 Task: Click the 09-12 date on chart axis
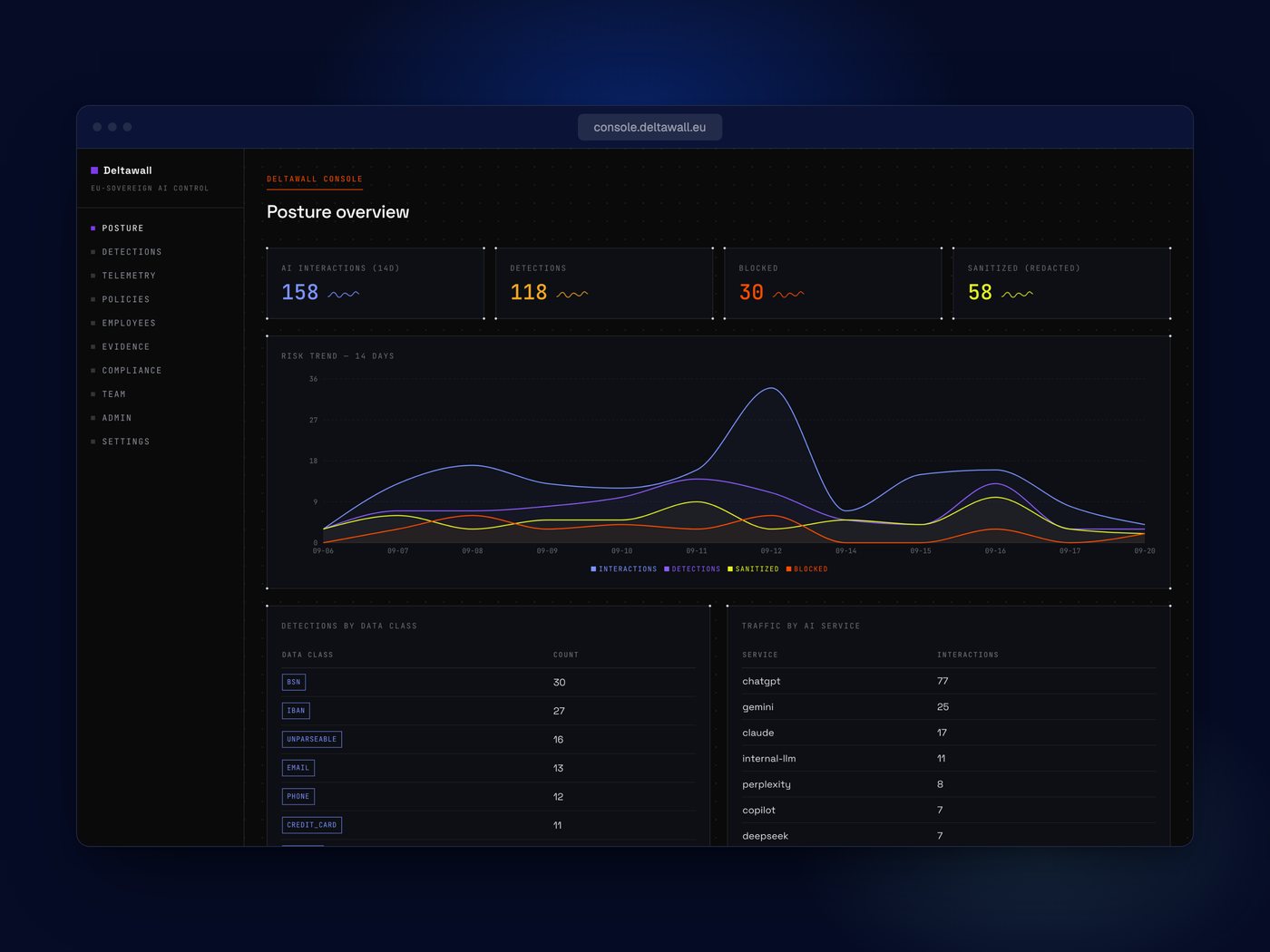(771, 551)
